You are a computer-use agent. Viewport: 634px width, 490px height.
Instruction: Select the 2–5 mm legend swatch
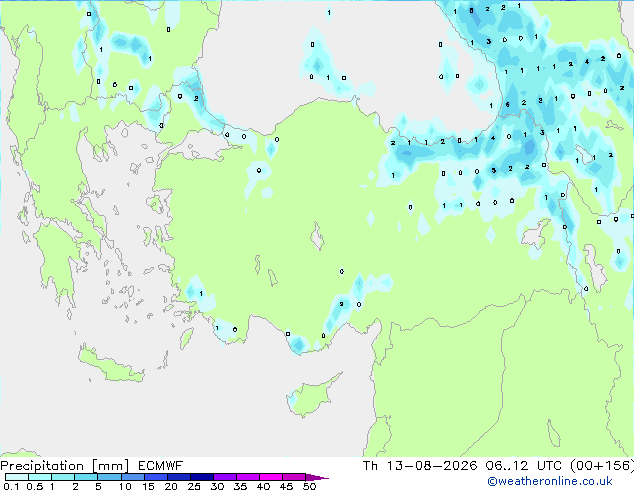86,477
